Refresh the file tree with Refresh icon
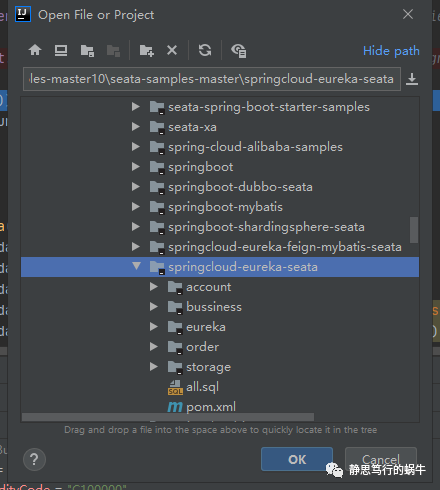 coord(205,50)
